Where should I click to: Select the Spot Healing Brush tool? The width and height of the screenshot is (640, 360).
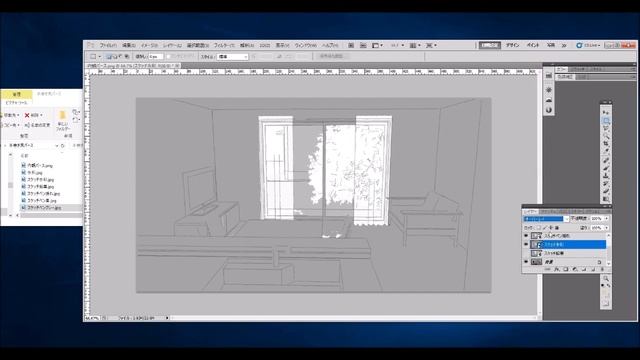[606, 160]
